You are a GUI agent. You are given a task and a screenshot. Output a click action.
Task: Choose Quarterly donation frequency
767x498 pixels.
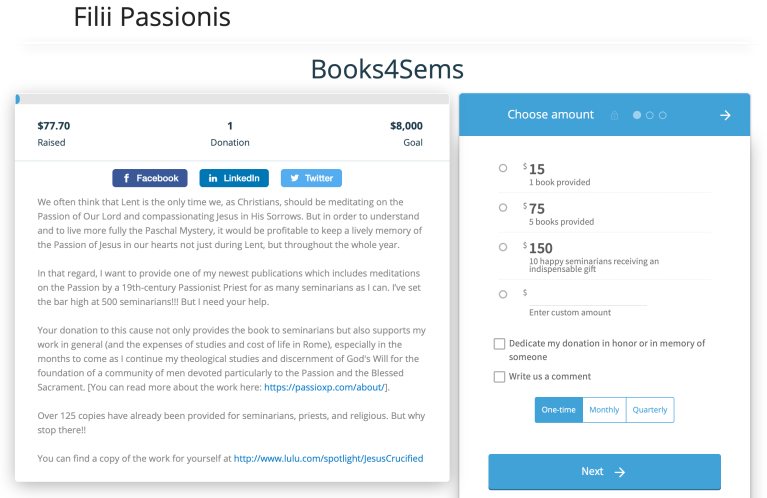tap(650, 410)
